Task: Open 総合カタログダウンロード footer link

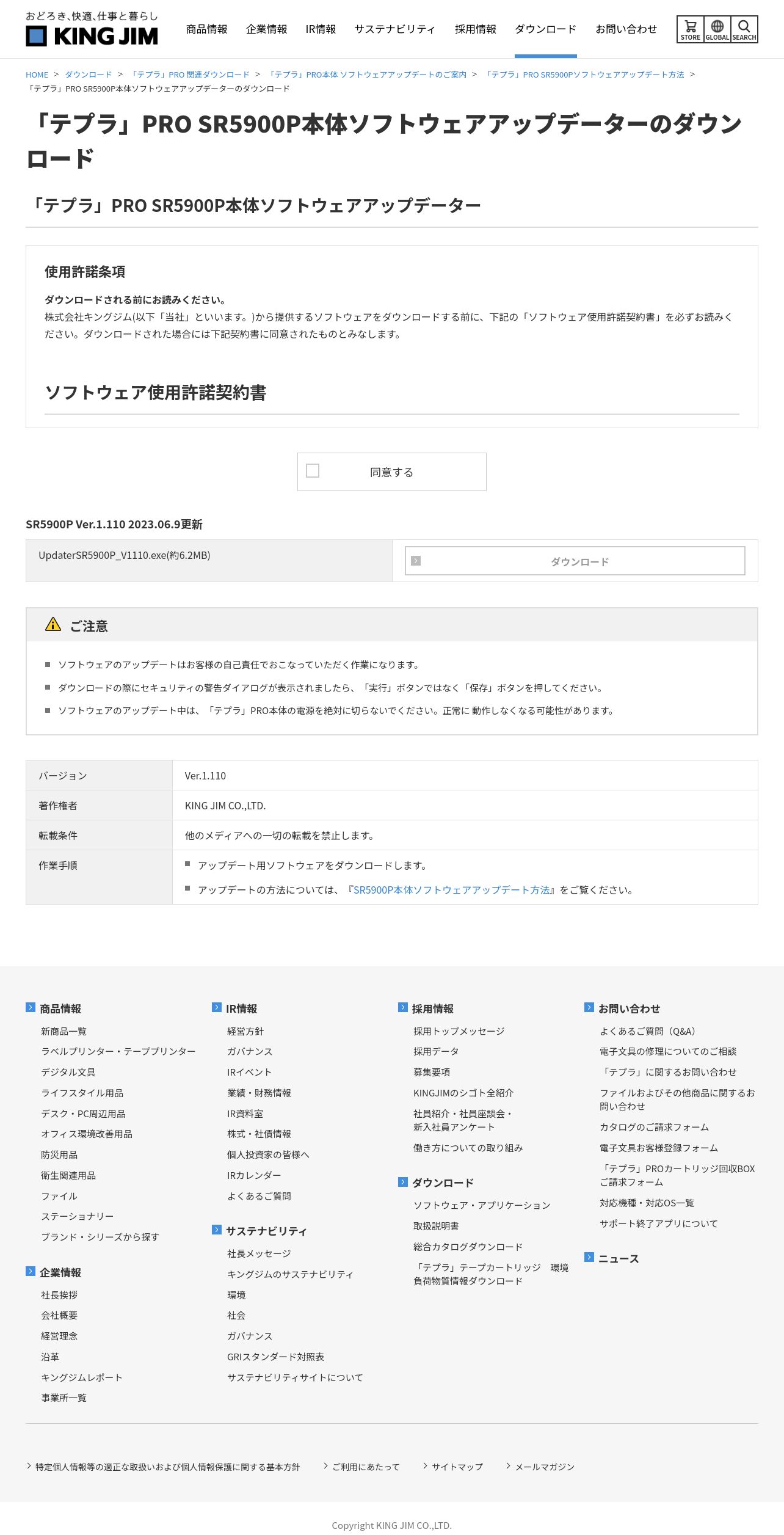Action: tap(468, 1247)
